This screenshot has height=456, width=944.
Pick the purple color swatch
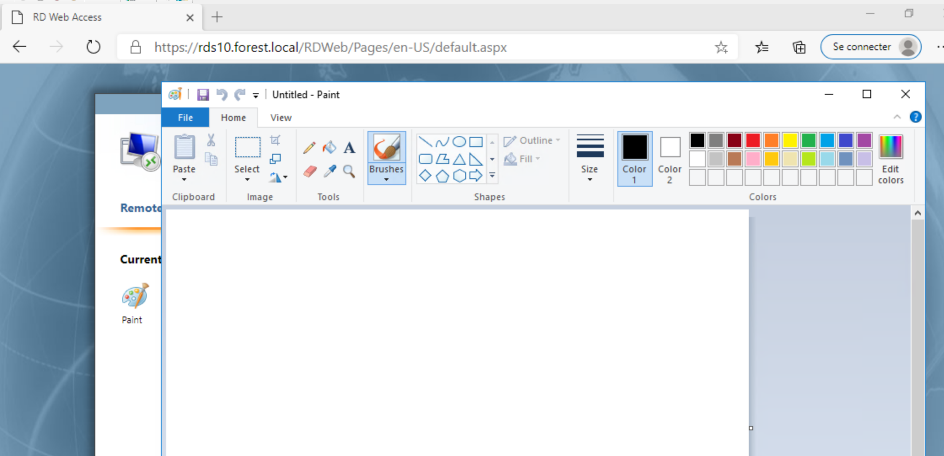864,140
